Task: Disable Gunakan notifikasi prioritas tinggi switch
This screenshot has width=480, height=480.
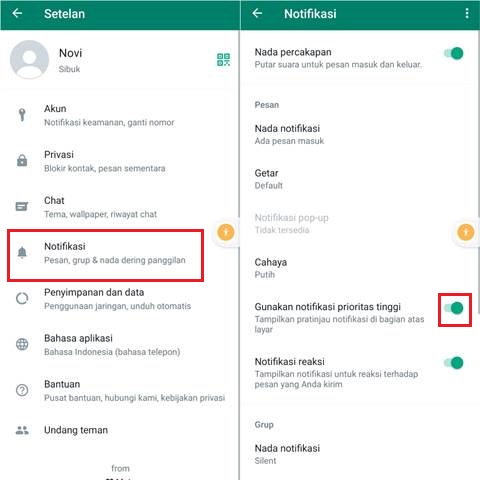Action: click(x=454, y=308)
